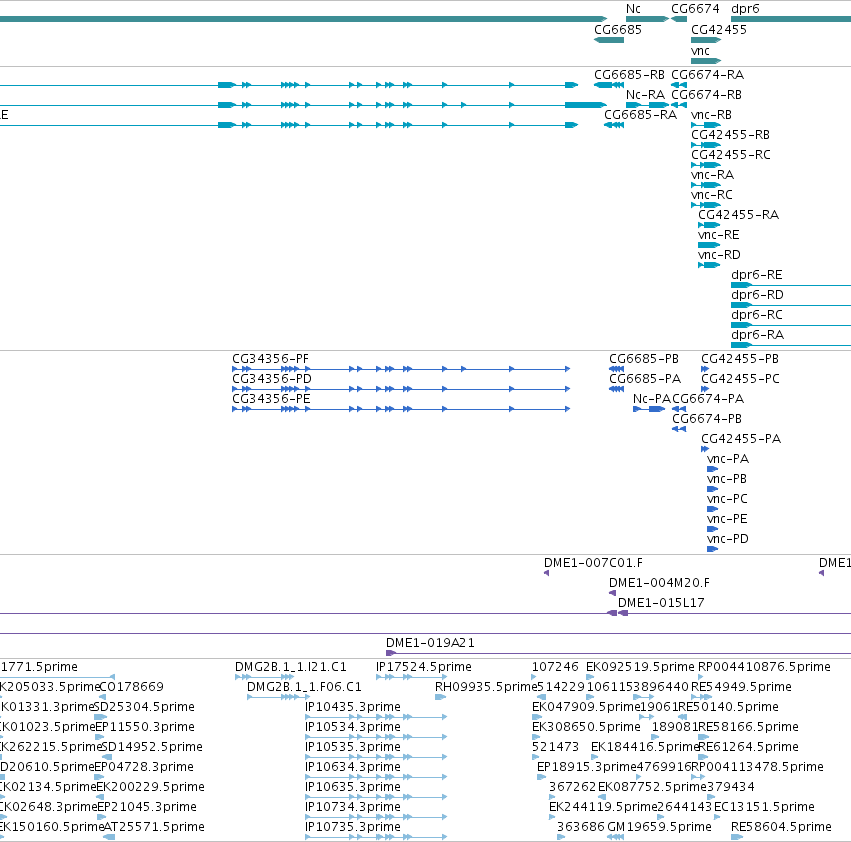Viewport: 851px width, 842px height.
Task: Click EST label IP10734.3prime
Action: [353, 807]
